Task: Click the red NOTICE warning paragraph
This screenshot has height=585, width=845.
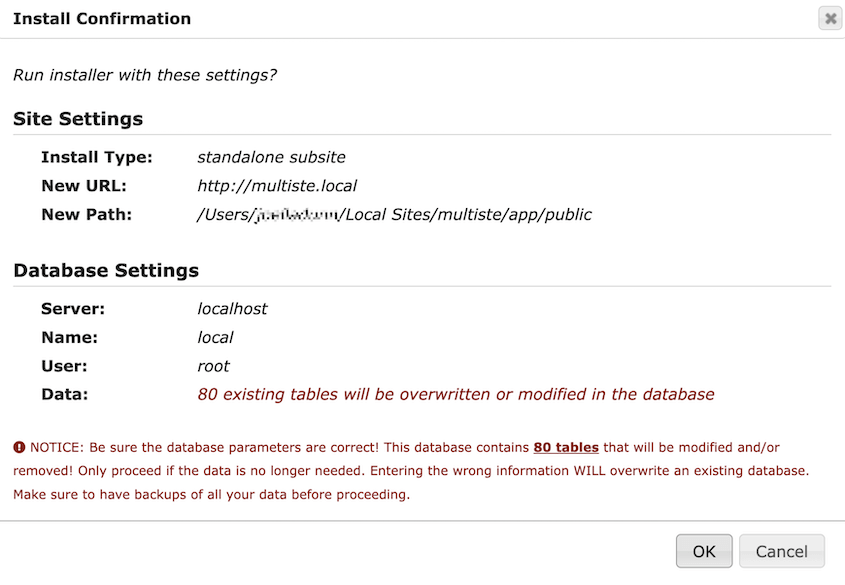Action: [420, 470]
